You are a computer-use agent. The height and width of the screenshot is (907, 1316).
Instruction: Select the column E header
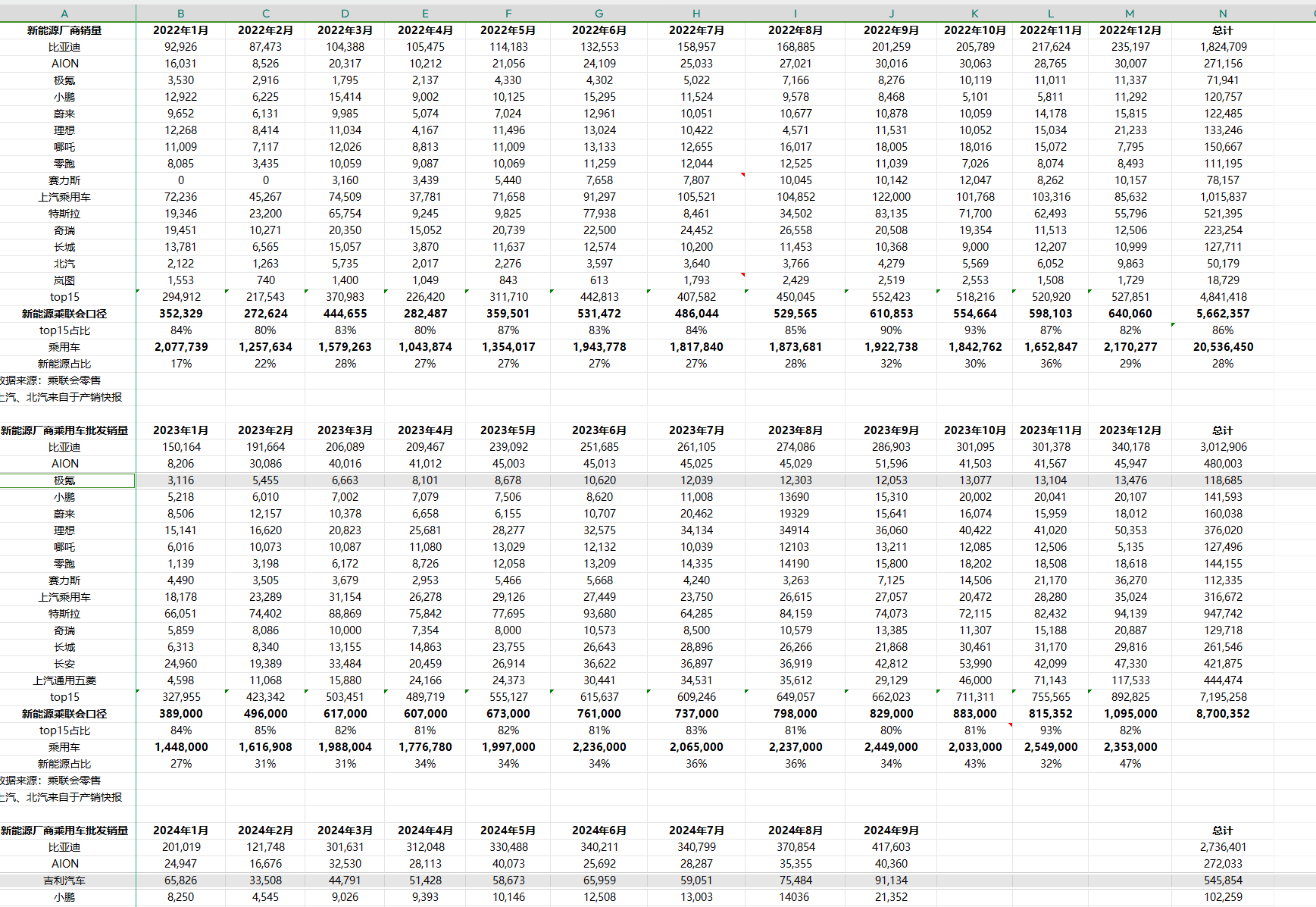(x=426, y=14)
